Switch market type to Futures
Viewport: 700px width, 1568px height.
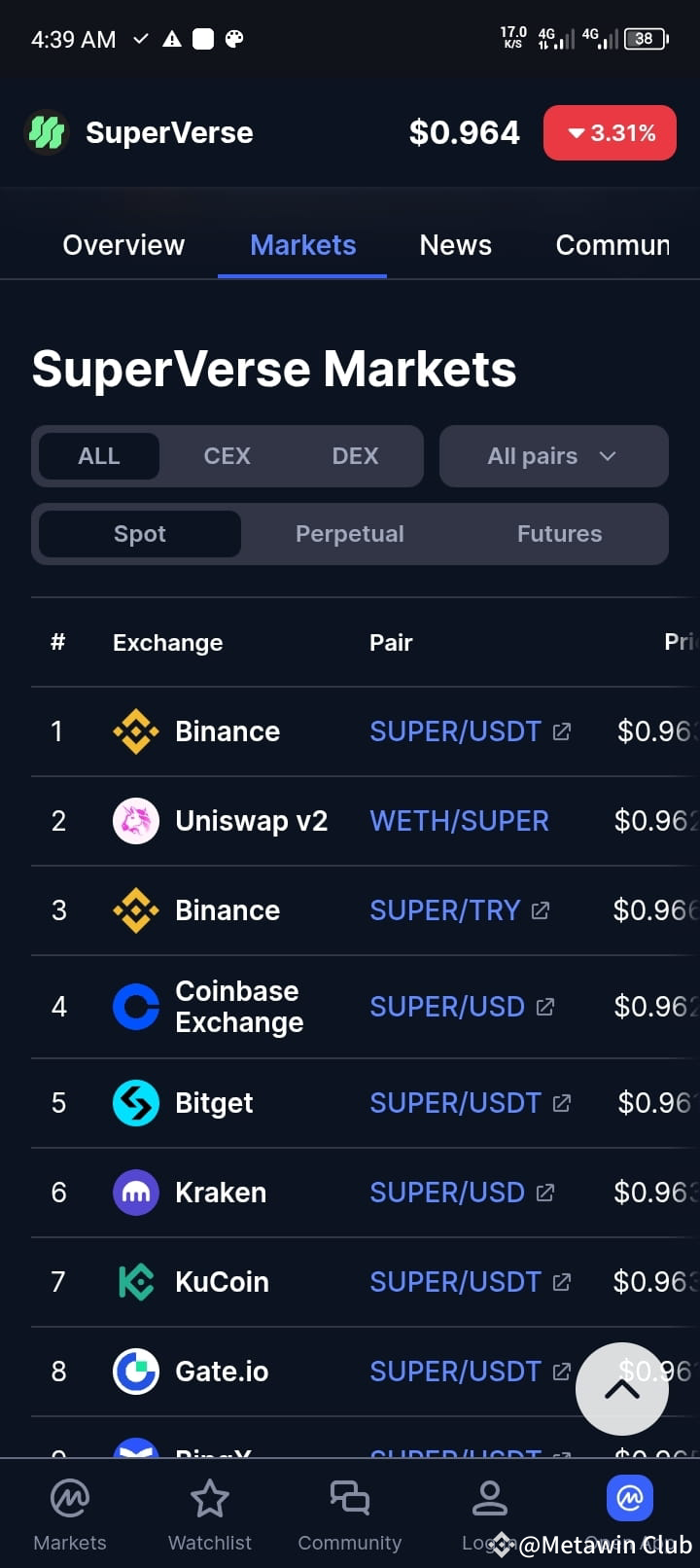560,534
